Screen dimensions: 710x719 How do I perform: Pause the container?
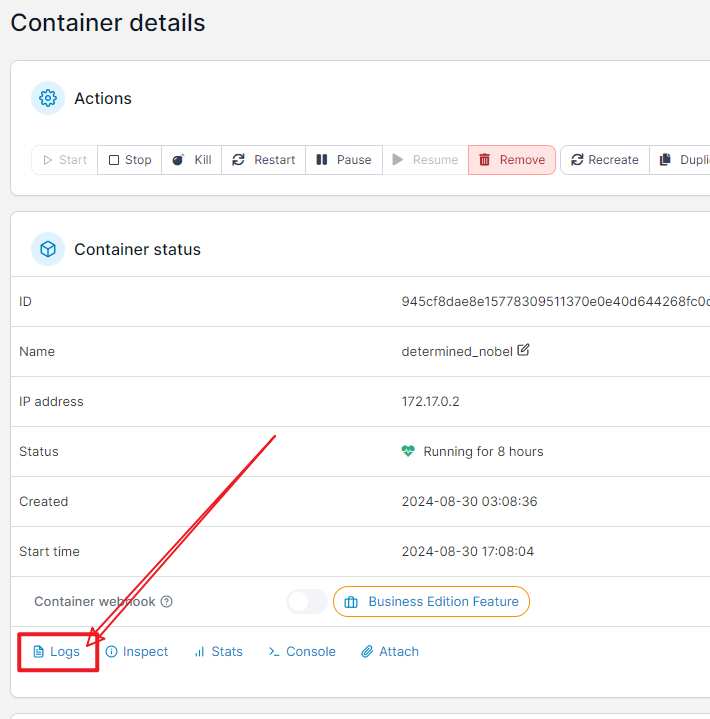click(x=344, y=160)
